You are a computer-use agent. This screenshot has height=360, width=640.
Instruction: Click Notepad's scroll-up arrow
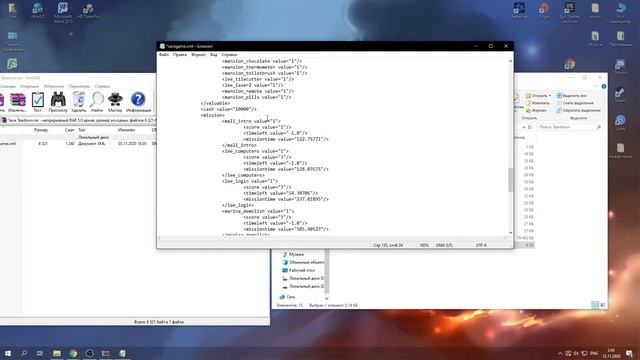click(511, 61)
